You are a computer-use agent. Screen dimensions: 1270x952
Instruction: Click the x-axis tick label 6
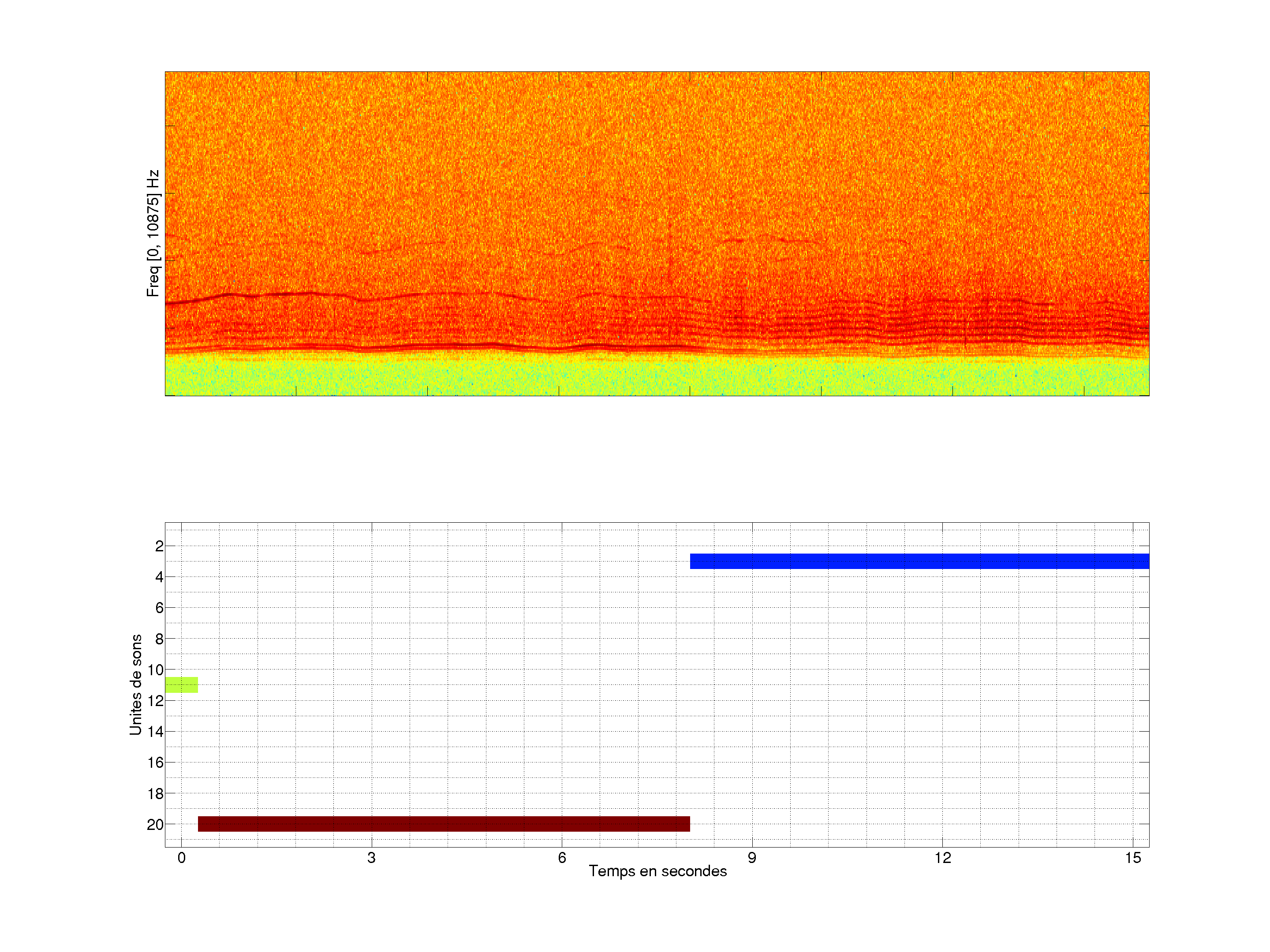click(561, 858)
